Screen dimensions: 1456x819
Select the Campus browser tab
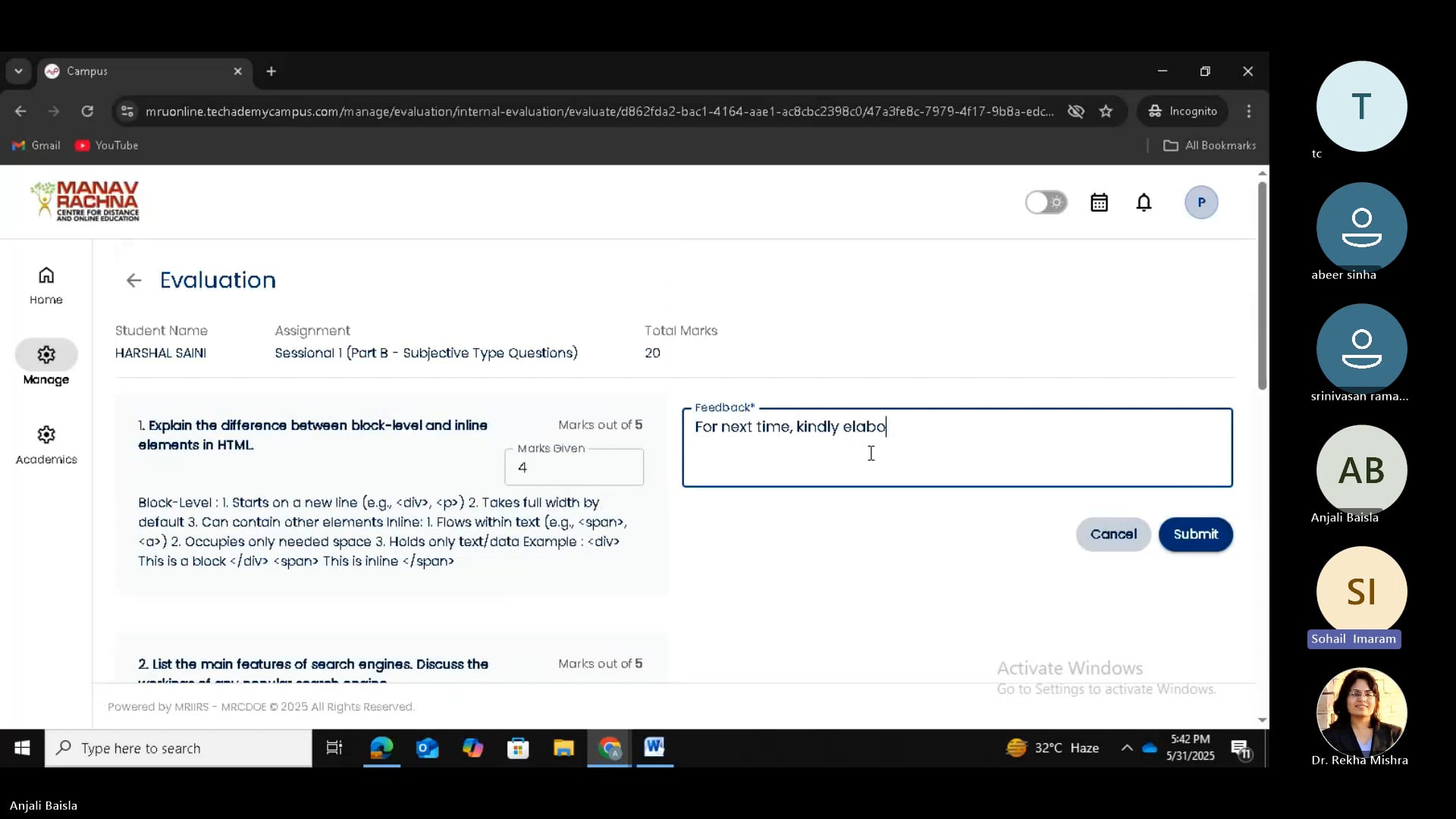(x=136, y=71)
